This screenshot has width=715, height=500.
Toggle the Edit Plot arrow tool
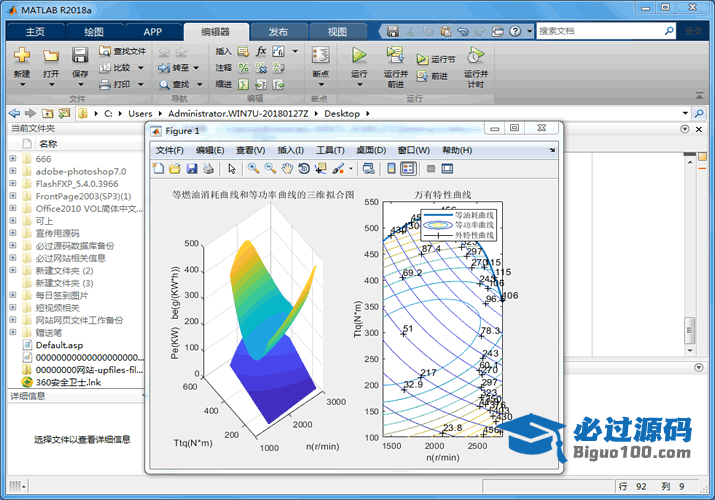[x=231, y=168]
